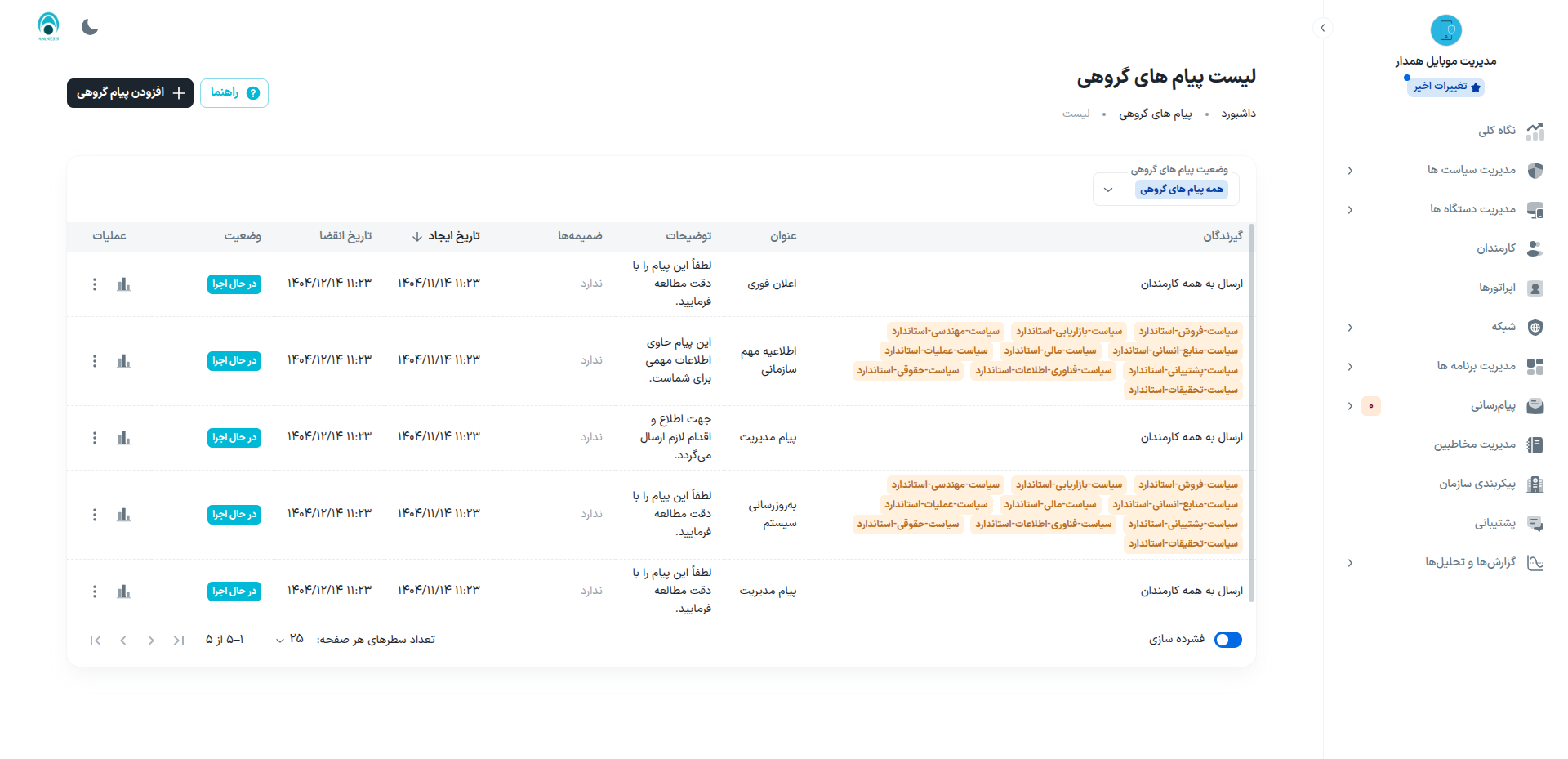1568x759 pixels.
Task: Open rows per page dropdown showing ۲۵
Action: tap(290, 639)
